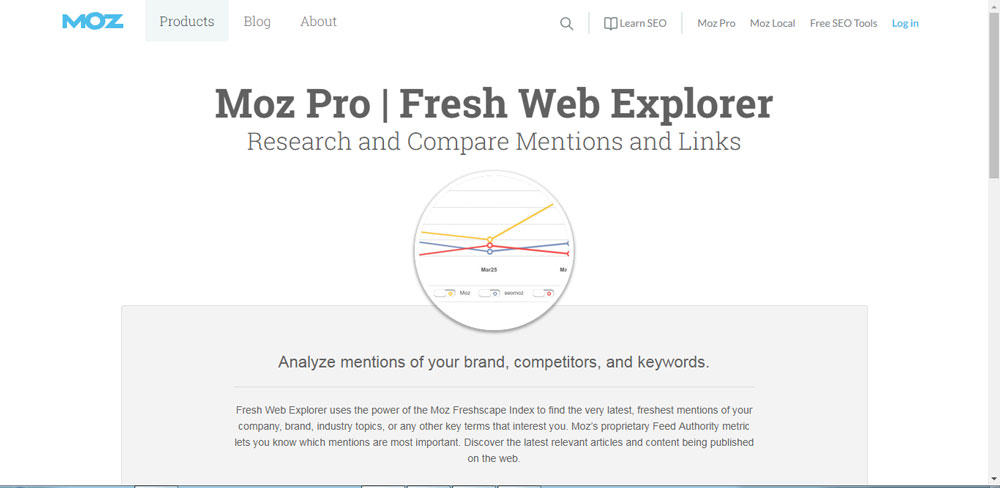
Task: Click the Log in link
Action: (x=905, y=23)
